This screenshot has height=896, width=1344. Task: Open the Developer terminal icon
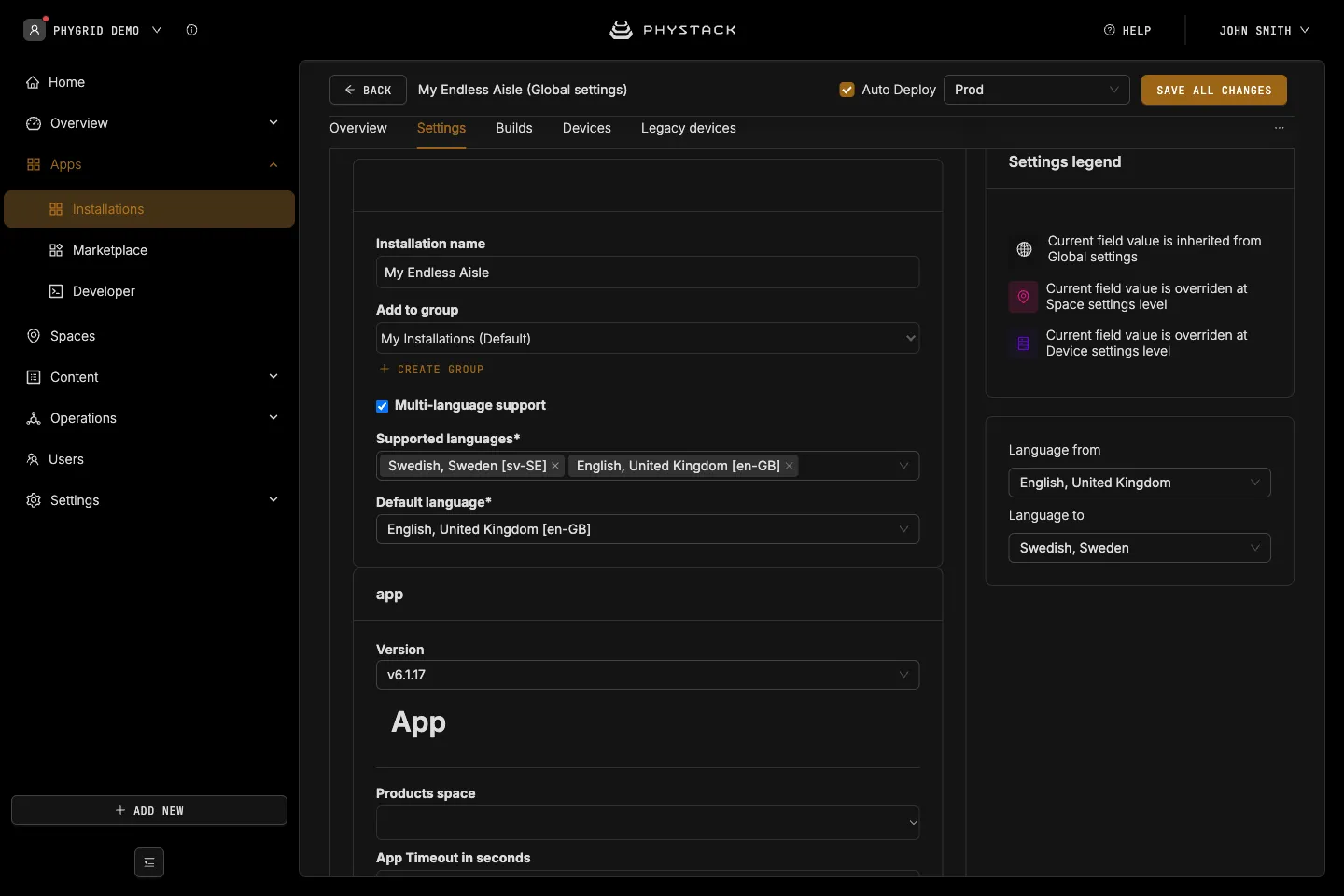tap(56, 291)
